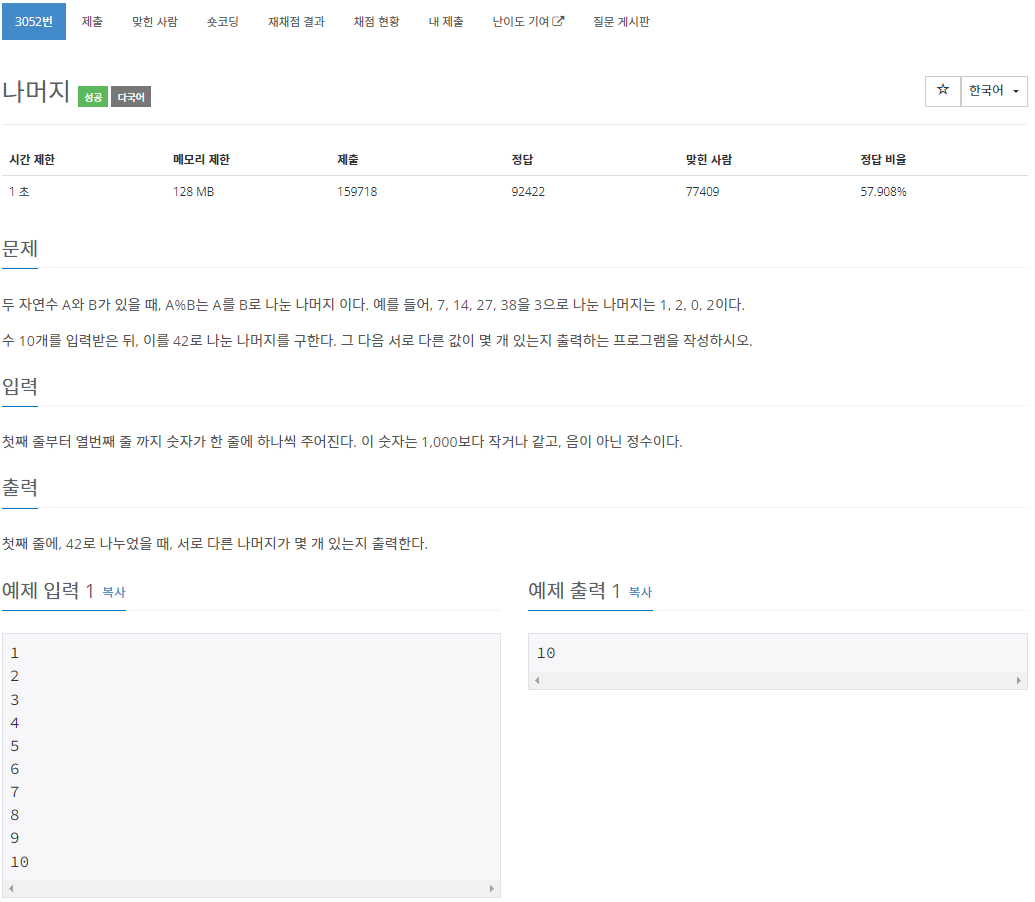
Task: Switch to the 숏코딩 tab
Action: (222, 21)
